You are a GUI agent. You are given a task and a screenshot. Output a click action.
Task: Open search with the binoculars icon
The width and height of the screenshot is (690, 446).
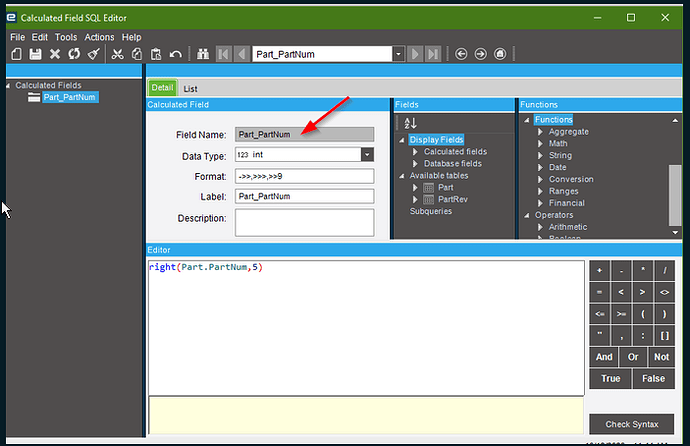203,54
